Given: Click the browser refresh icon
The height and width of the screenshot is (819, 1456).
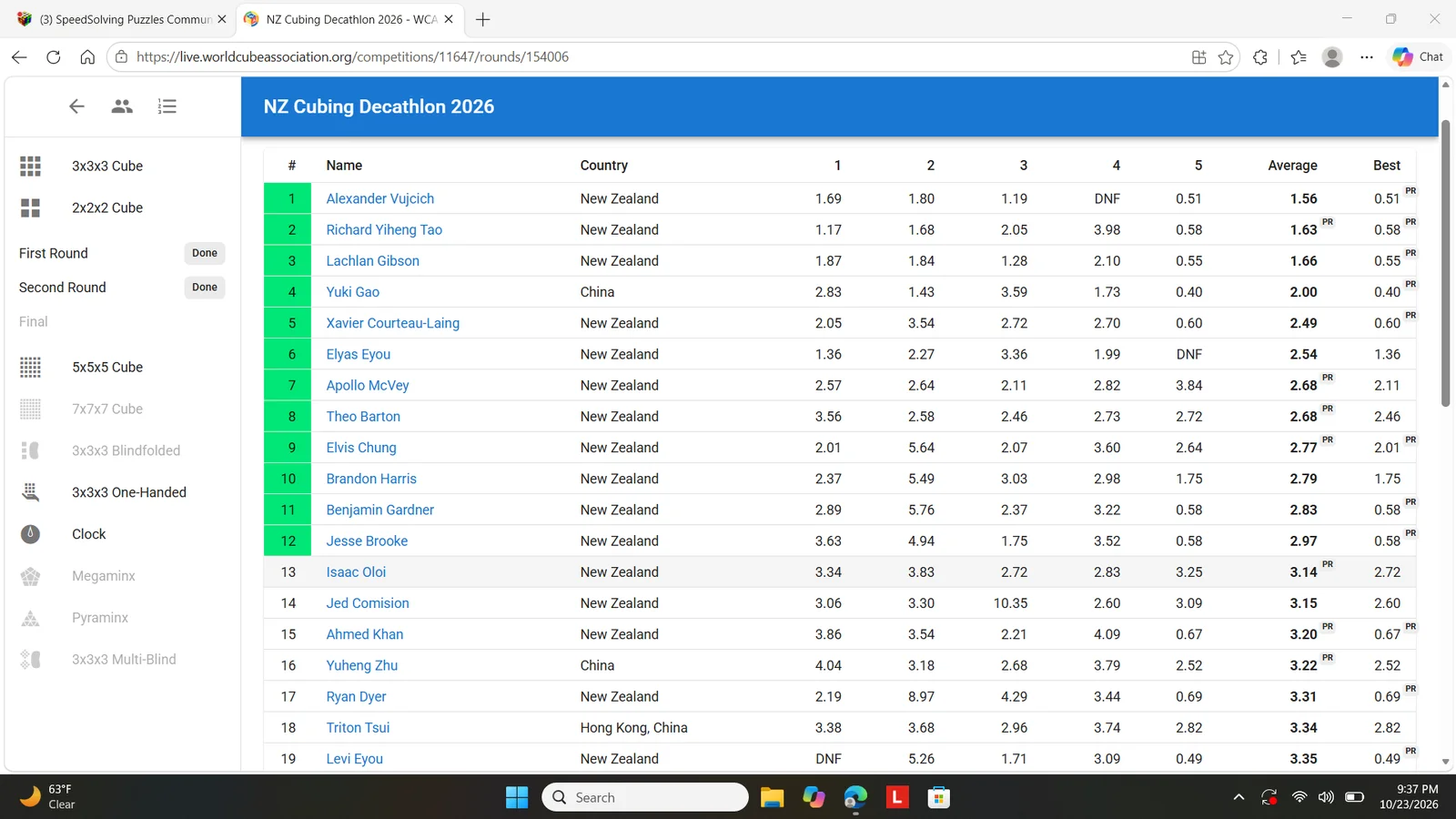Looking at the screenshot, I should (54, 56).
